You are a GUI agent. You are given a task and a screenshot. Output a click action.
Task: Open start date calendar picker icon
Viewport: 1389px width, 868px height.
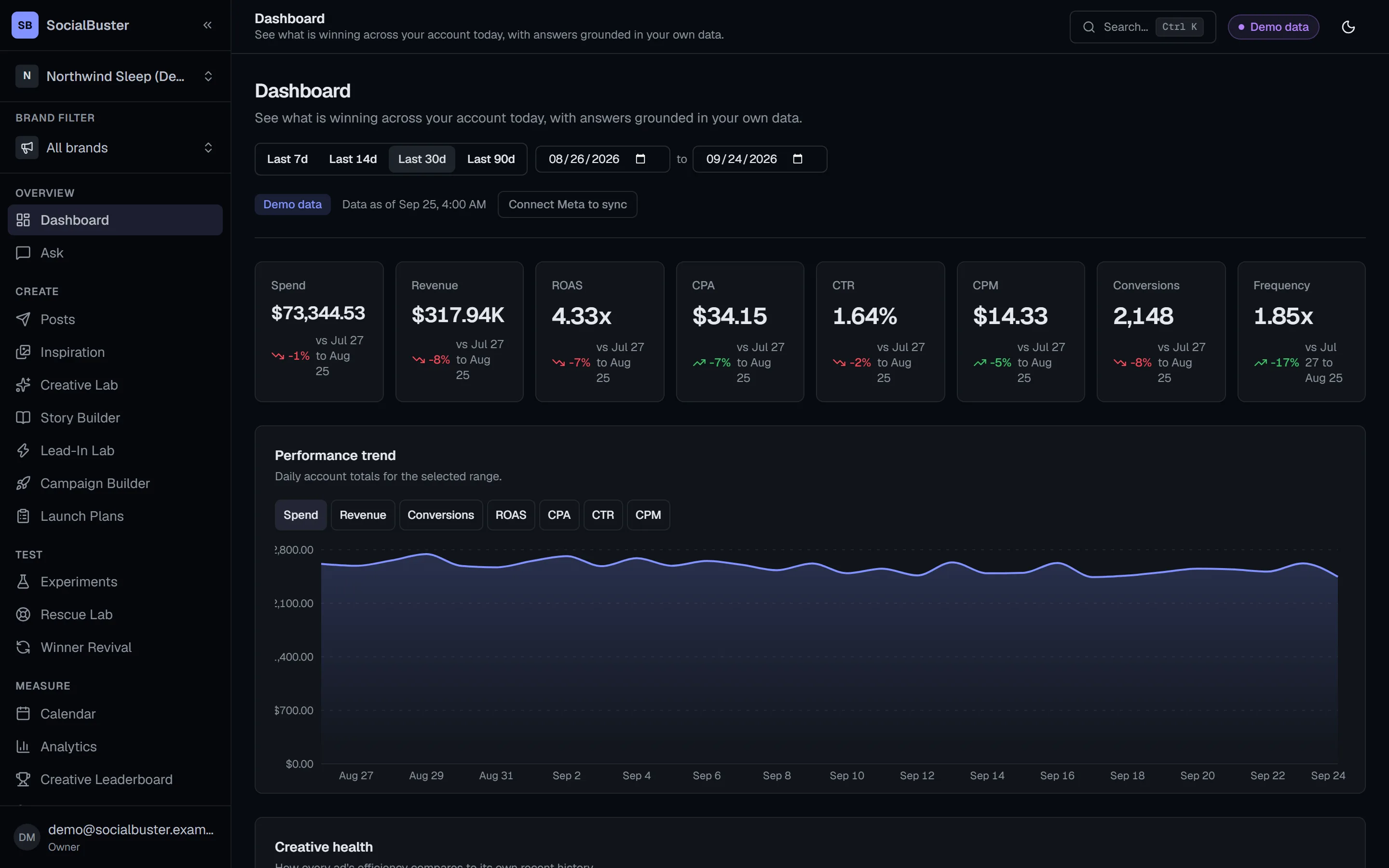(x=640, y=159)
